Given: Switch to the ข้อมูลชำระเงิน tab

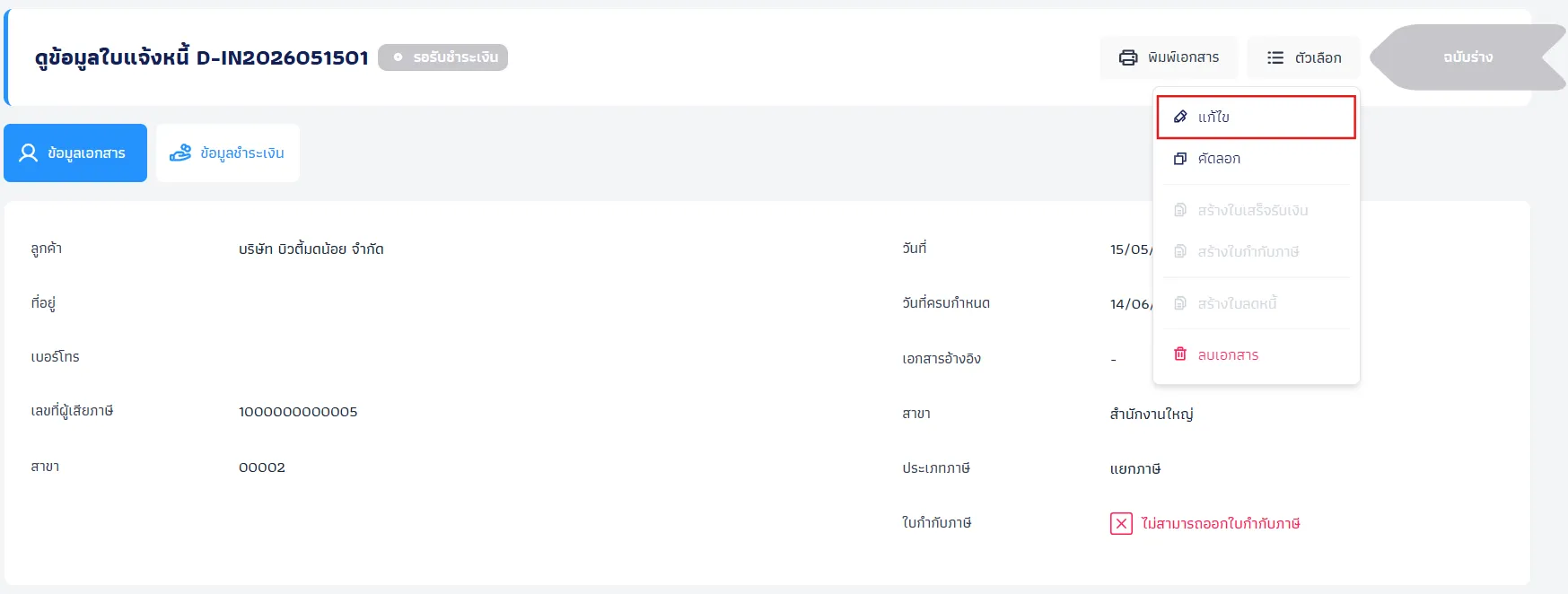Looking at the screenshot, I should tap(228, 153).
